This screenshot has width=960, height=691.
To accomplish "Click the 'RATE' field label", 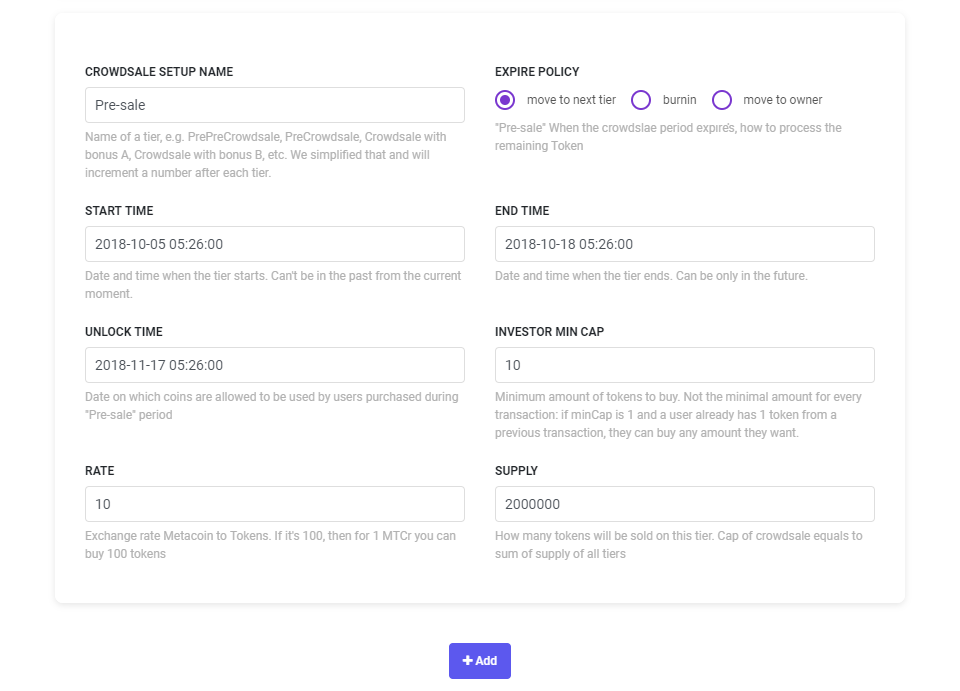I will 100,471.
